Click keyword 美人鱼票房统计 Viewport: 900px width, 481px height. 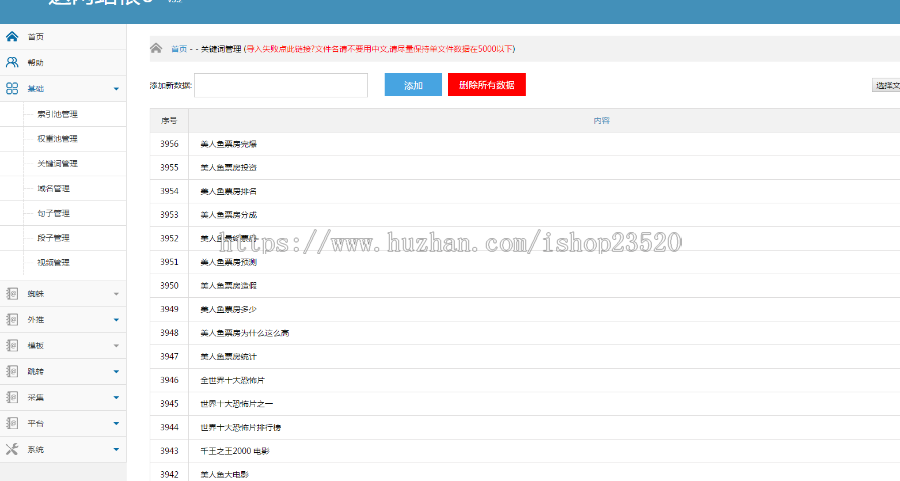pos(228,356)
